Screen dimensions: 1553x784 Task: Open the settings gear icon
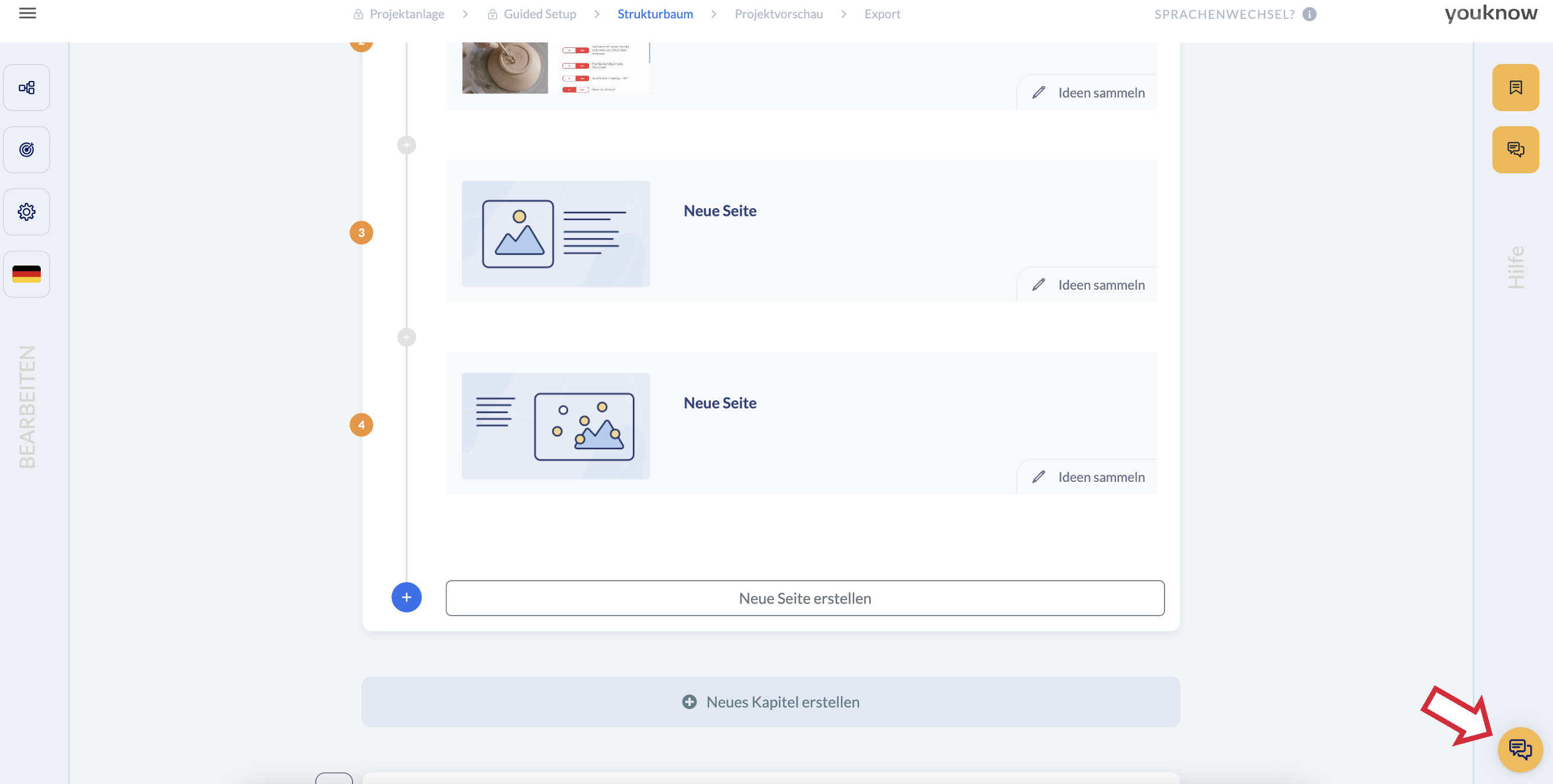[x=27, y=212]
